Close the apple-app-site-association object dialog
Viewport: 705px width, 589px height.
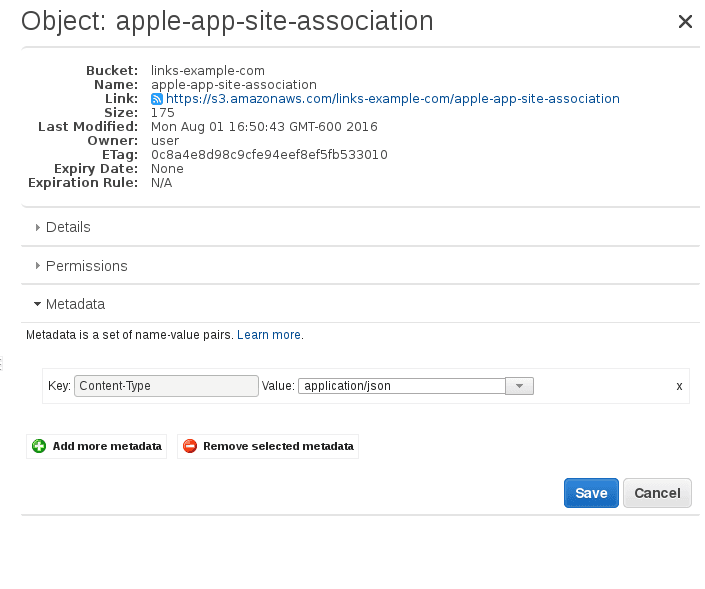pyautogui.click(x=685, y=22)
